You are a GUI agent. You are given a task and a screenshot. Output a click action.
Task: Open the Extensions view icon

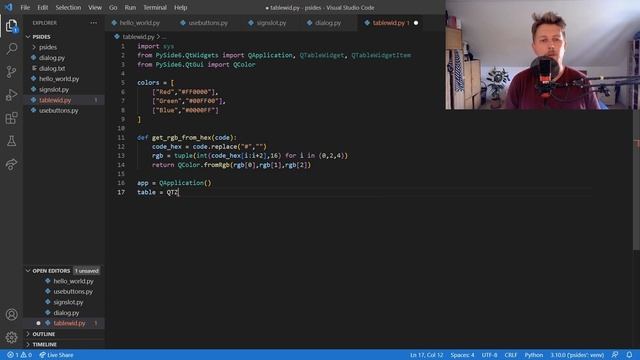coord(11,118)
